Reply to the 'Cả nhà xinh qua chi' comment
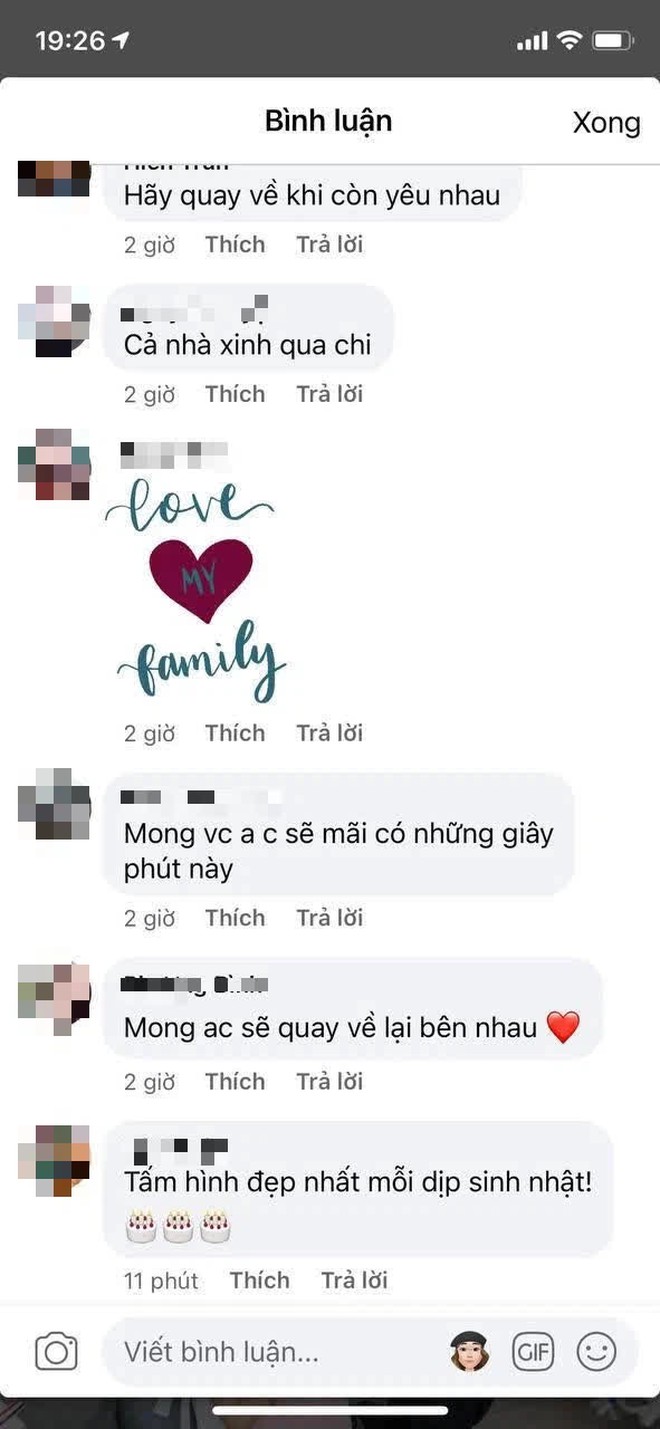This screenshot has height=1429, width=660. click(x=329, y=394)
